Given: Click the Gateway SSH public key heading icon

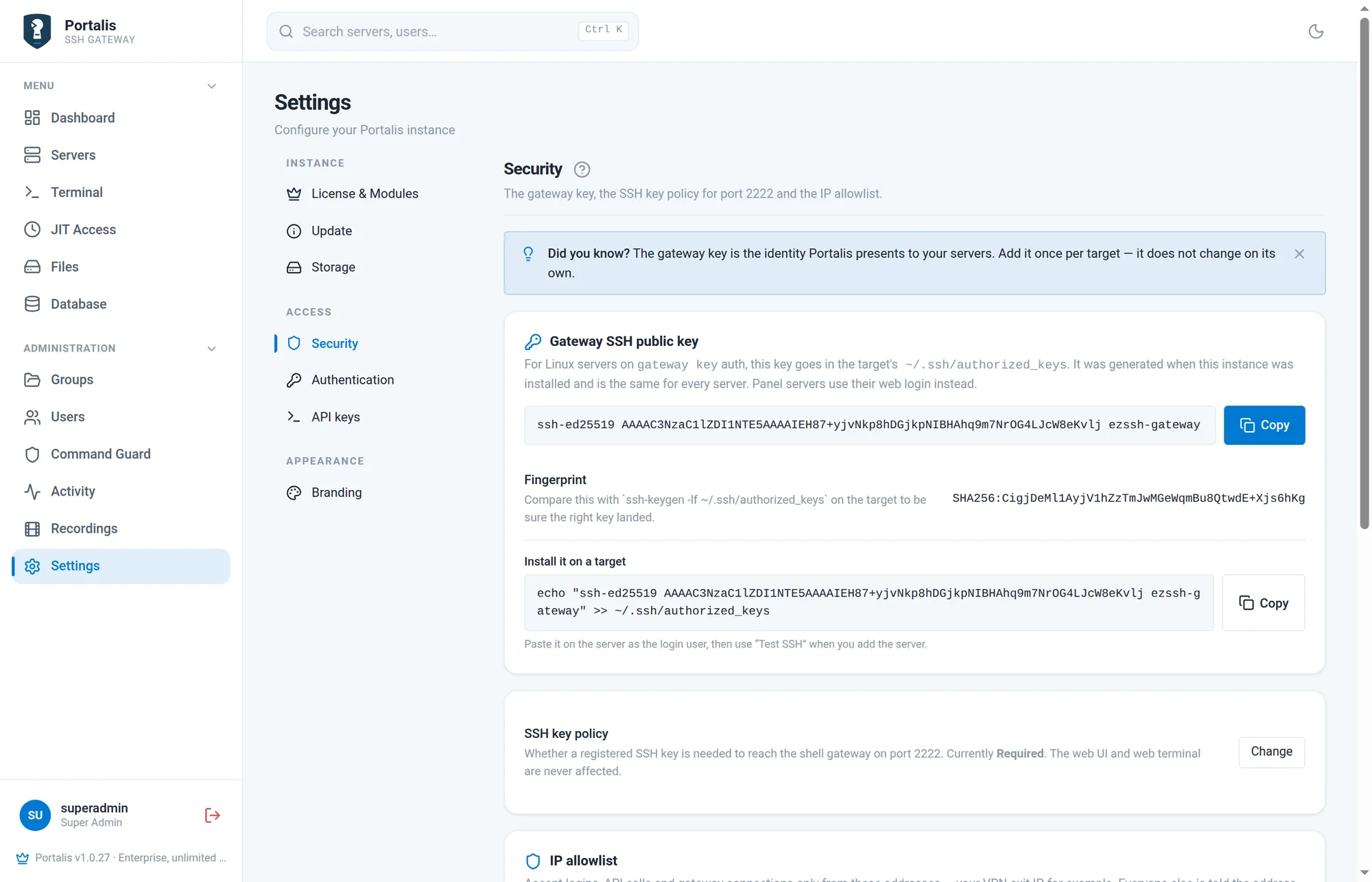Looking at the screenshot, I should point(533,342).
